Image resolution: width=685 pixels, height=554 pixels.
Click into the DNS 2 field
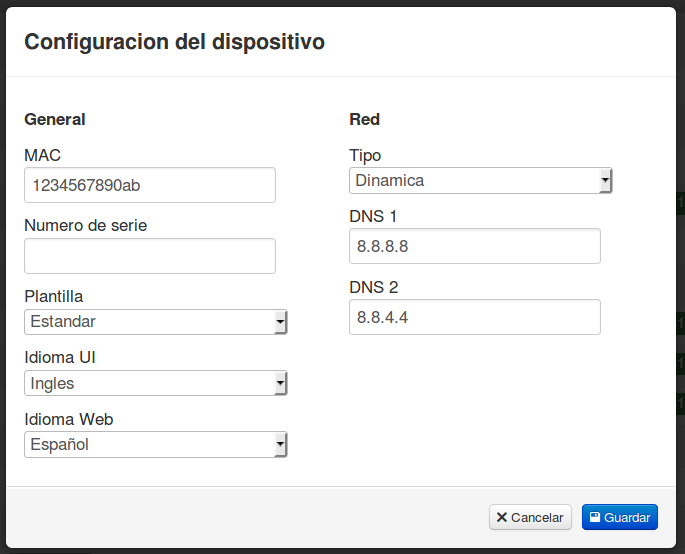[x=475, y=317]
